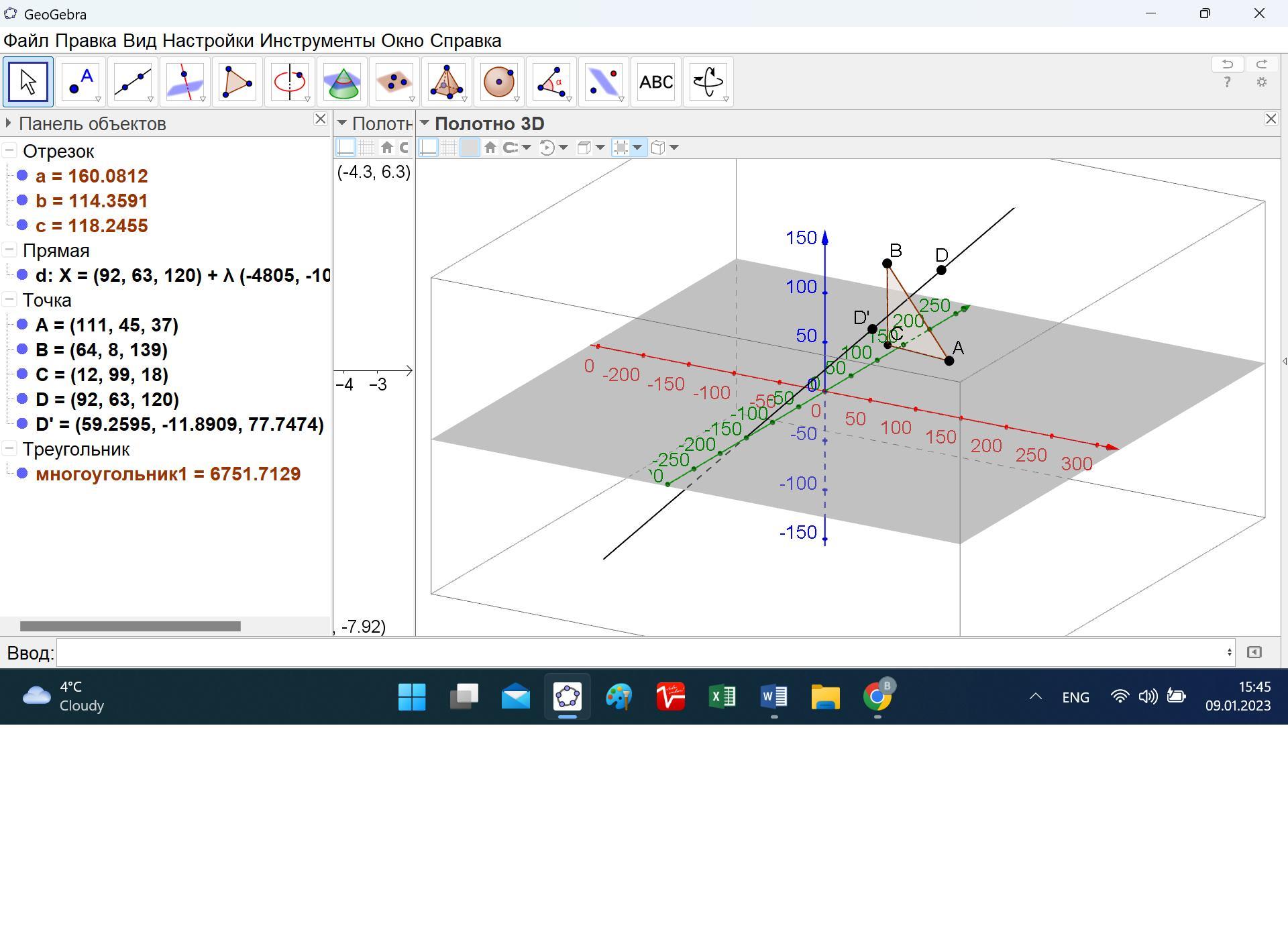
Task: Open Excel from the Windows taskbar
Action: 722,697
